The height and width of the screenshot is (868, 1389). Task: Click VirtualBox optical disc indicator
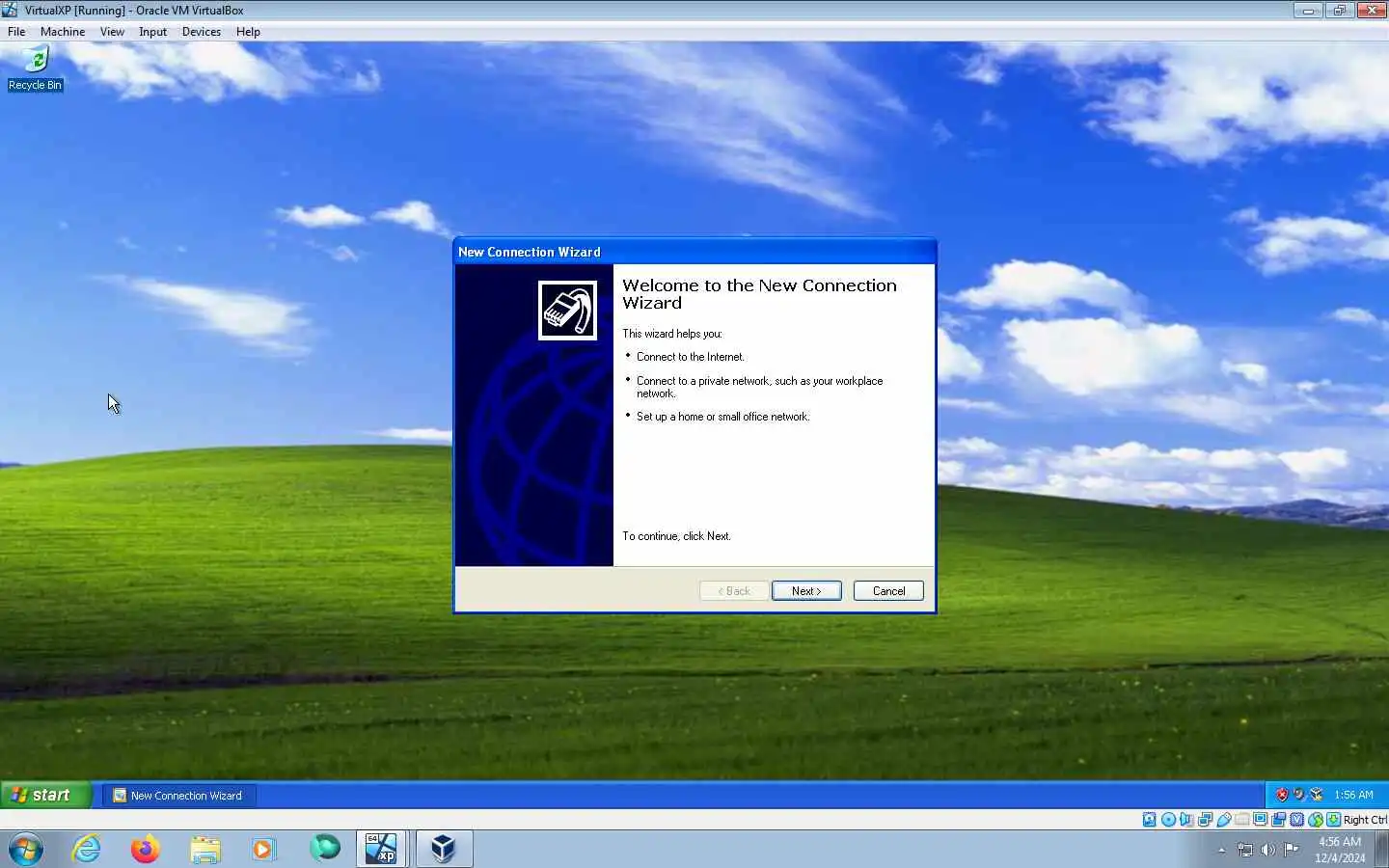point(1168,820)
